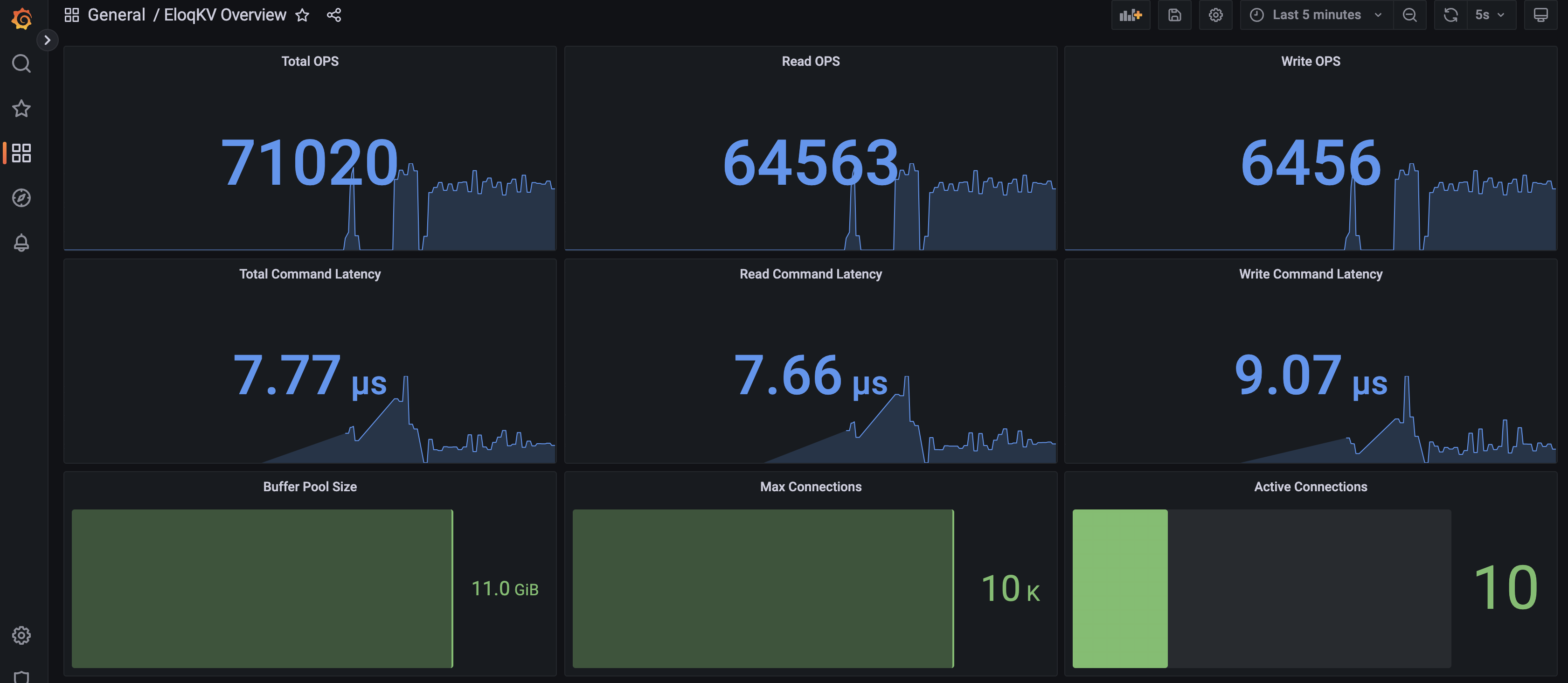
Task: Open dashboard settings gear
Action: [1215, 14]
